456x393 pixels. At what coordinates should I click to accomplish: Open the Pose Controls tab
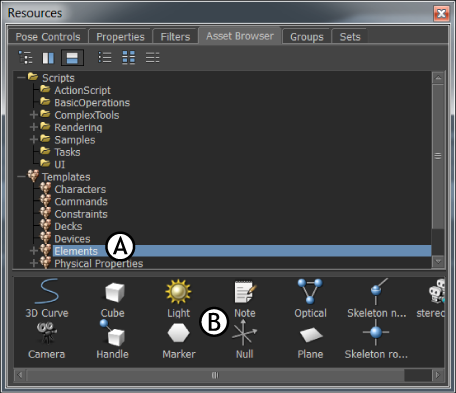pyautogui.click(x=48, y=37)
